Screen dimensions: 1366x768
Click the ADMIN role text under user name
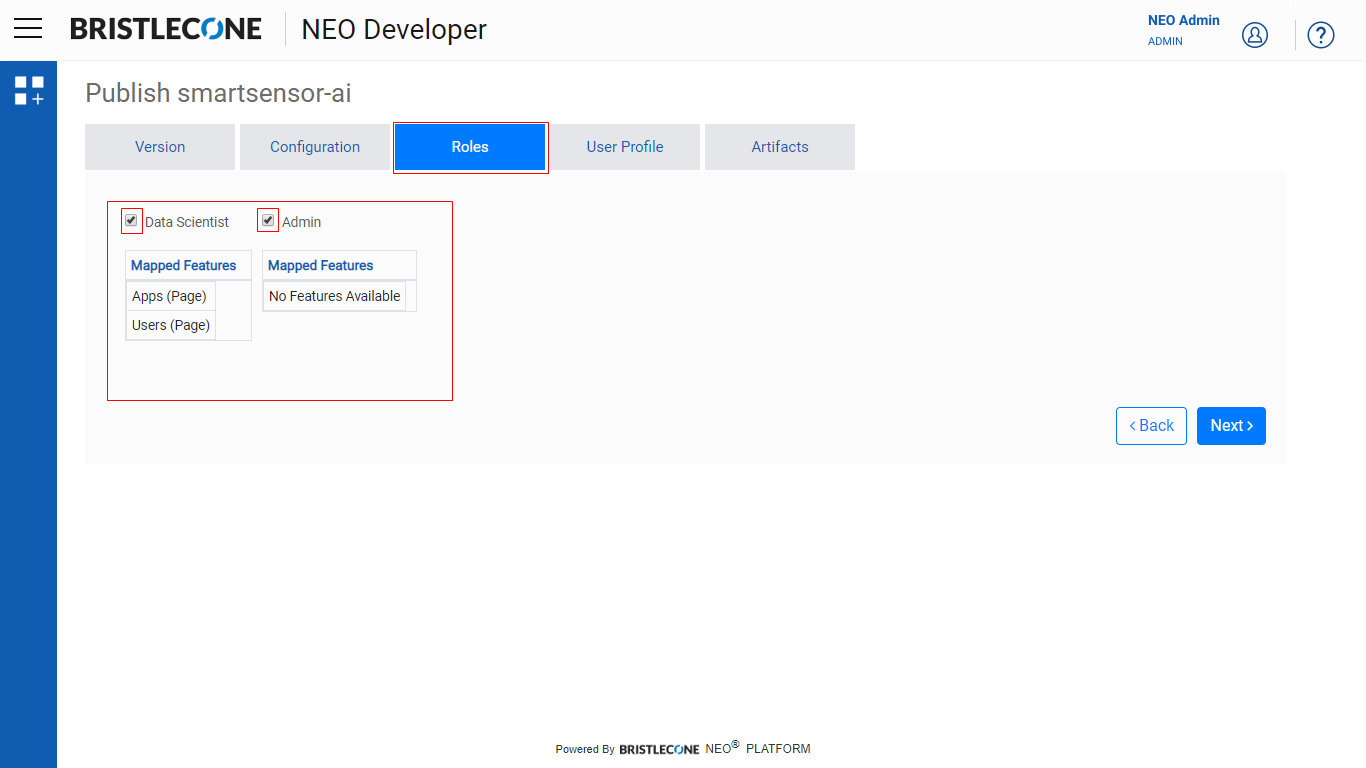1165,42
